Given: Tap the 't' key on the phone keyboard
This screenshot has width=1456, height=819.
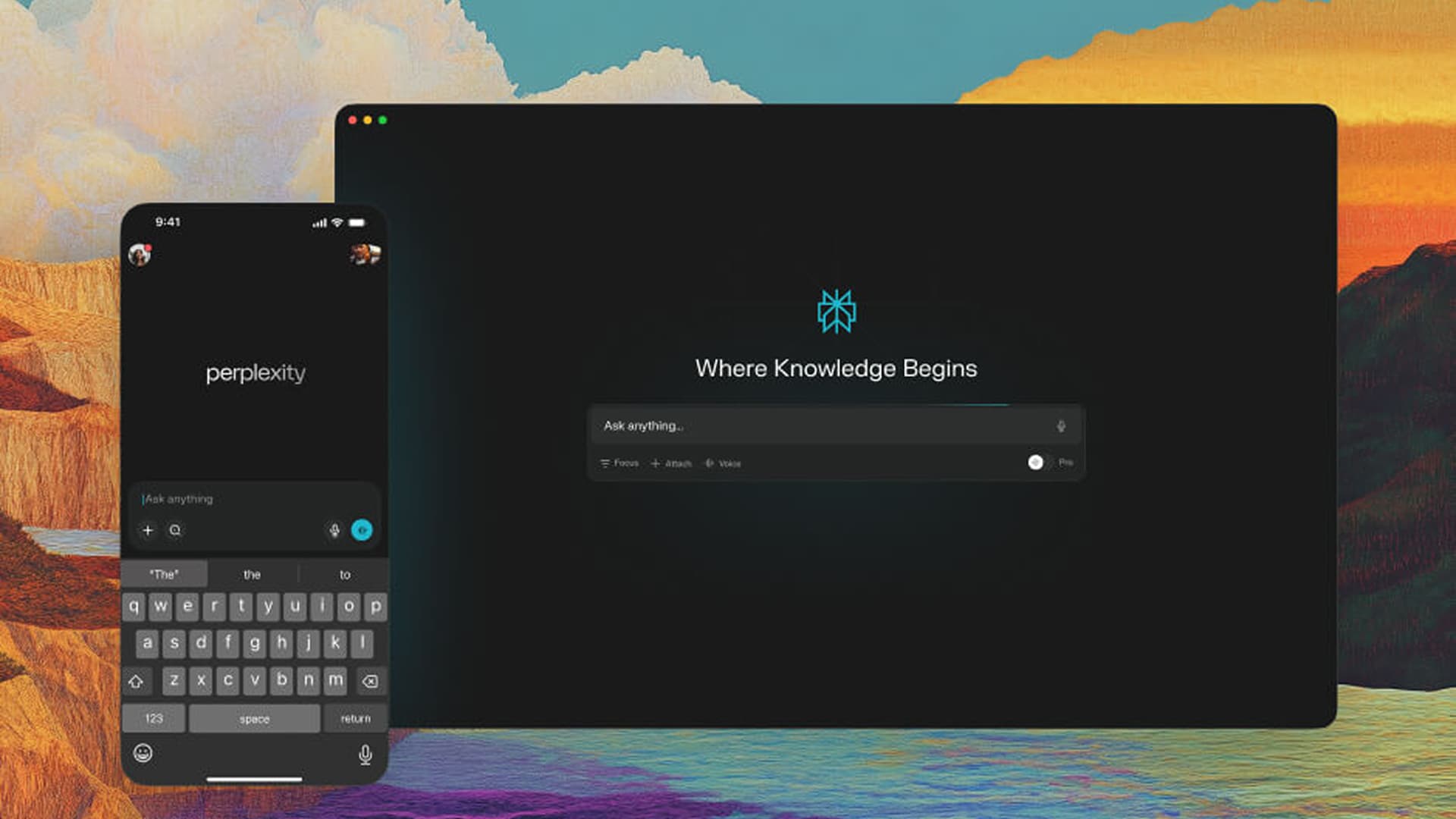Looking at the screenshot, I should coord(241,607).
